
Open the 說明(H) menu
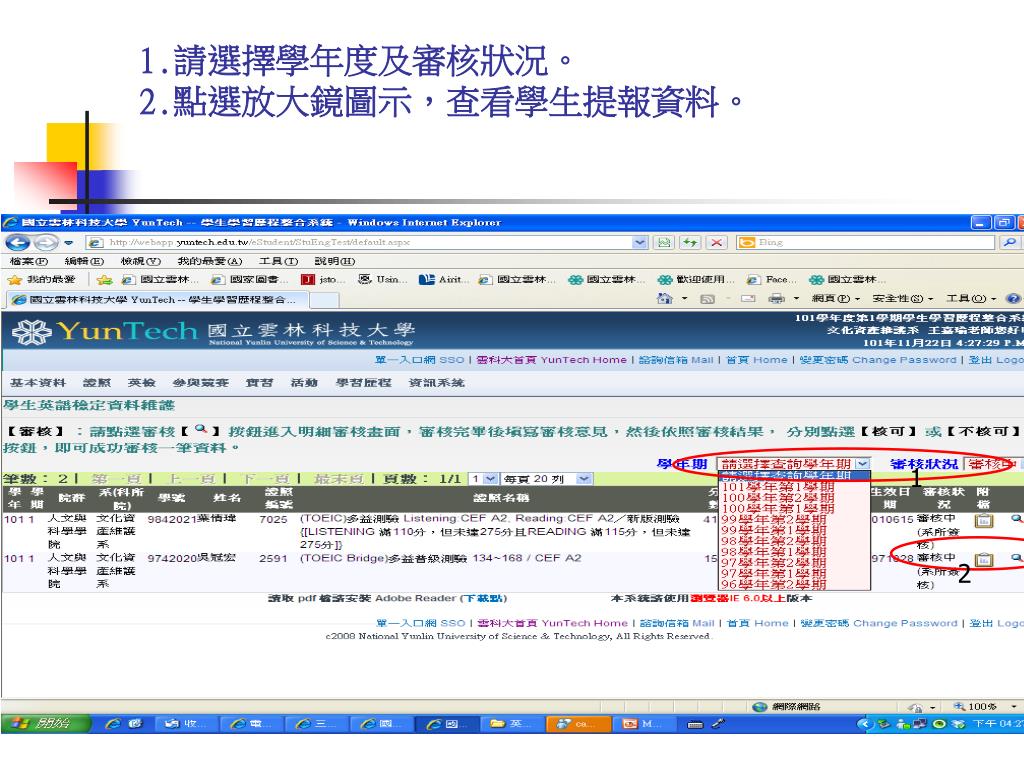click(x=335, y=261)
